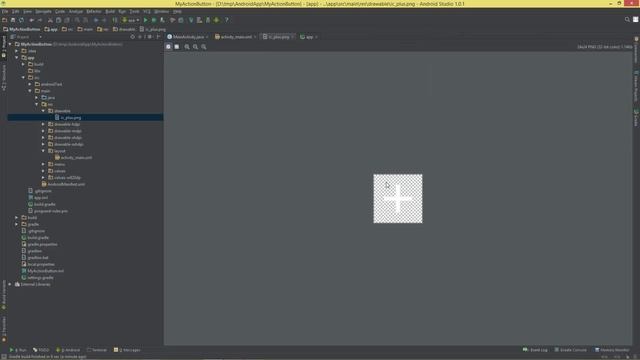The image size is (640, 360).
Task: Open the Edit menu
Action: (x=16, y=11)
